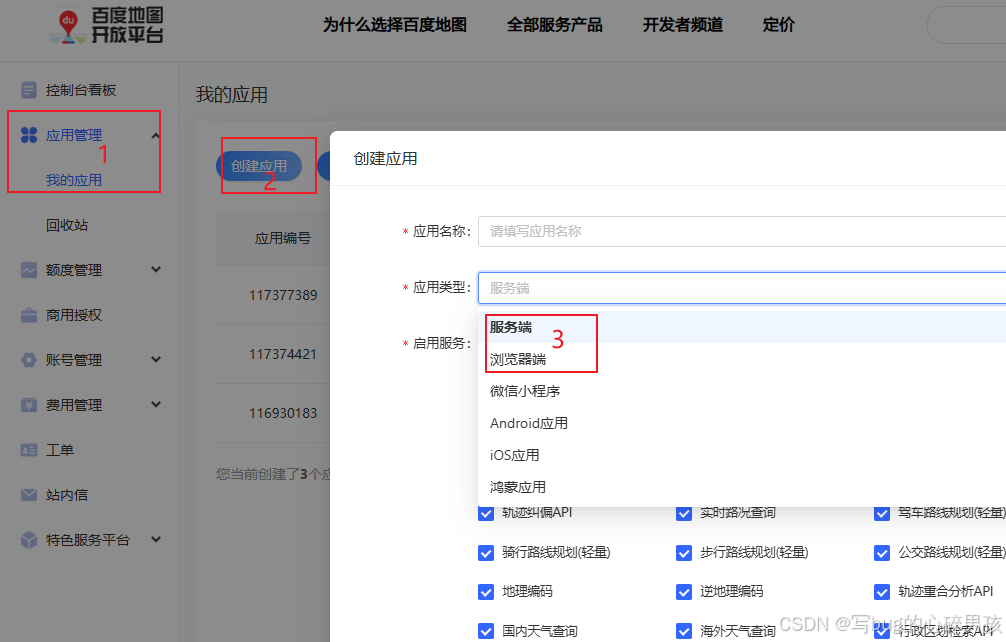This screenshot has width=1006, height=642.
Task: Click the 商用授权 briefcase icon
Action: tap(29, 315)
